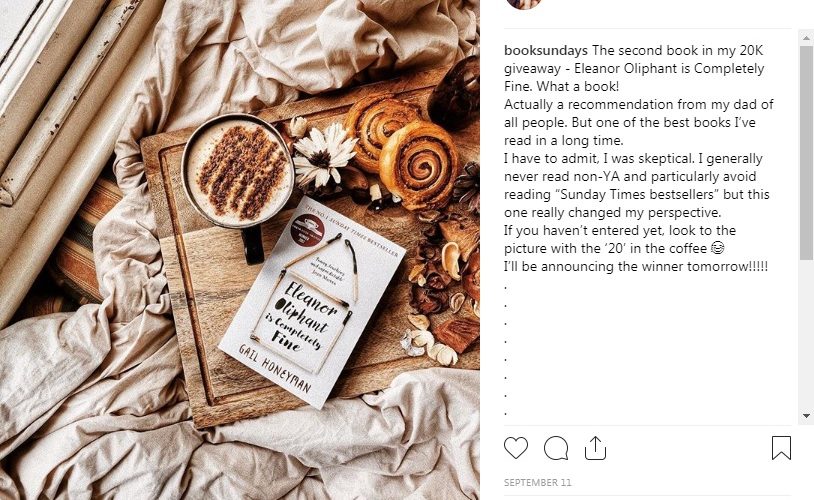
Task: Click the red round badge on the book cover
Action: (307, 229)
